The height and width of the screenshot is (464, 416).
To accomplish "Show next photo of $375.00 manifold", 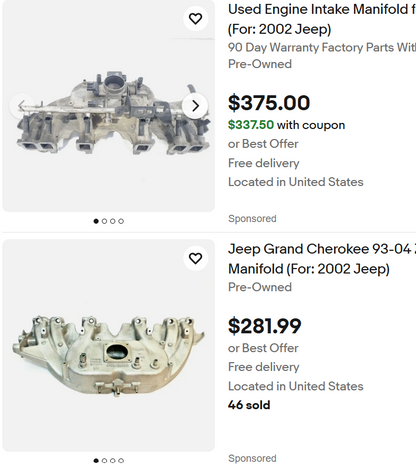I will 195,106.
